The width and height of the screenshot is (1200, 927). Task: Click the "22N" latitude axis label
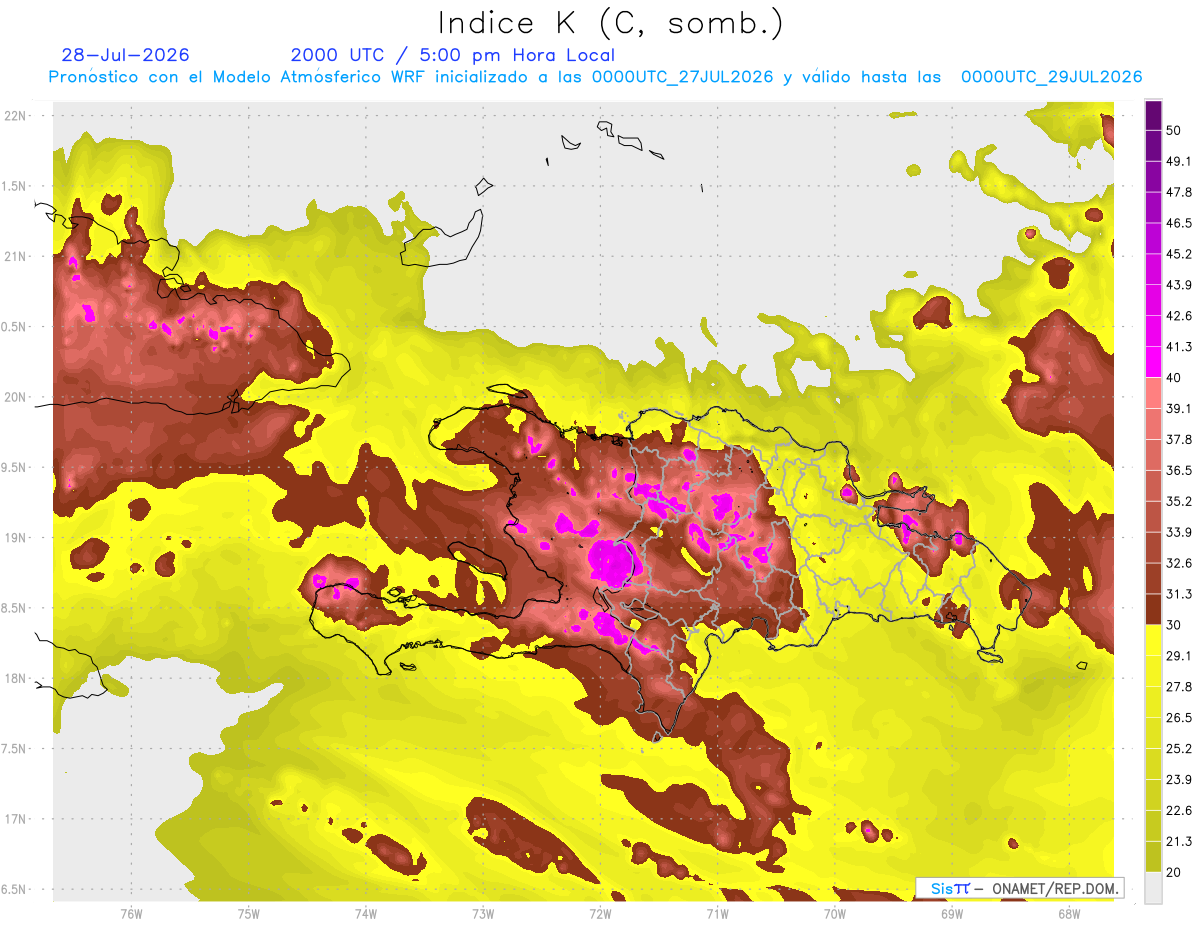tap(16, 115)
